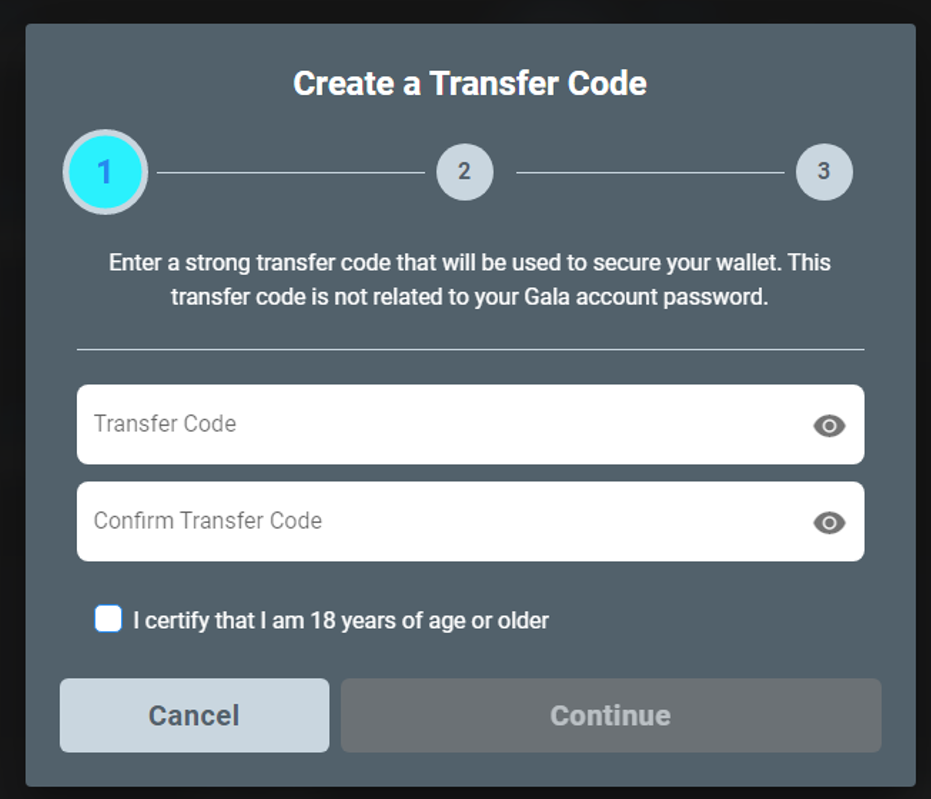The height and width of the screenshot is (799, 931).
Task: Click the age certification label text
Action: pos(341,621)
